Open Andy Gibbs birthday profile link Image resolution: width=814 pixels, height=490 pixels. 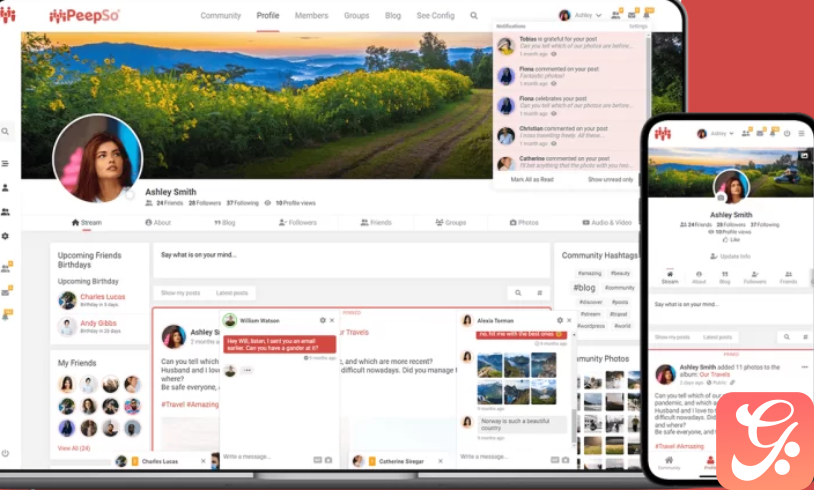coord(98,323)
